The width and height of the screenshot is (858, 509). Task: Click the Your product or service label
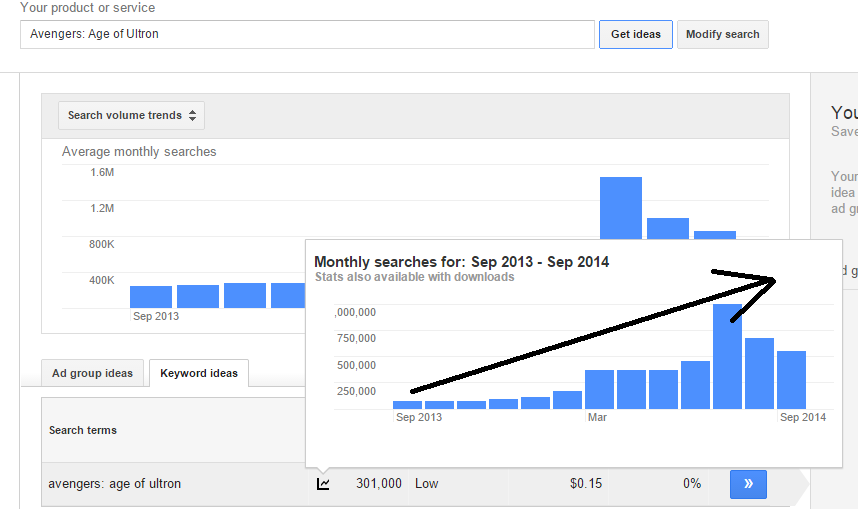click(88, 8)
